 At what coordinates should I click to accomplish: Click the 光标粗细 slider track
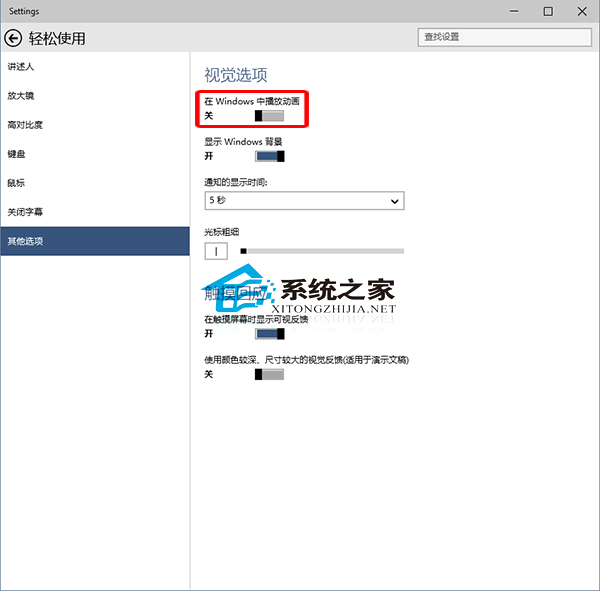pos(322,251)
